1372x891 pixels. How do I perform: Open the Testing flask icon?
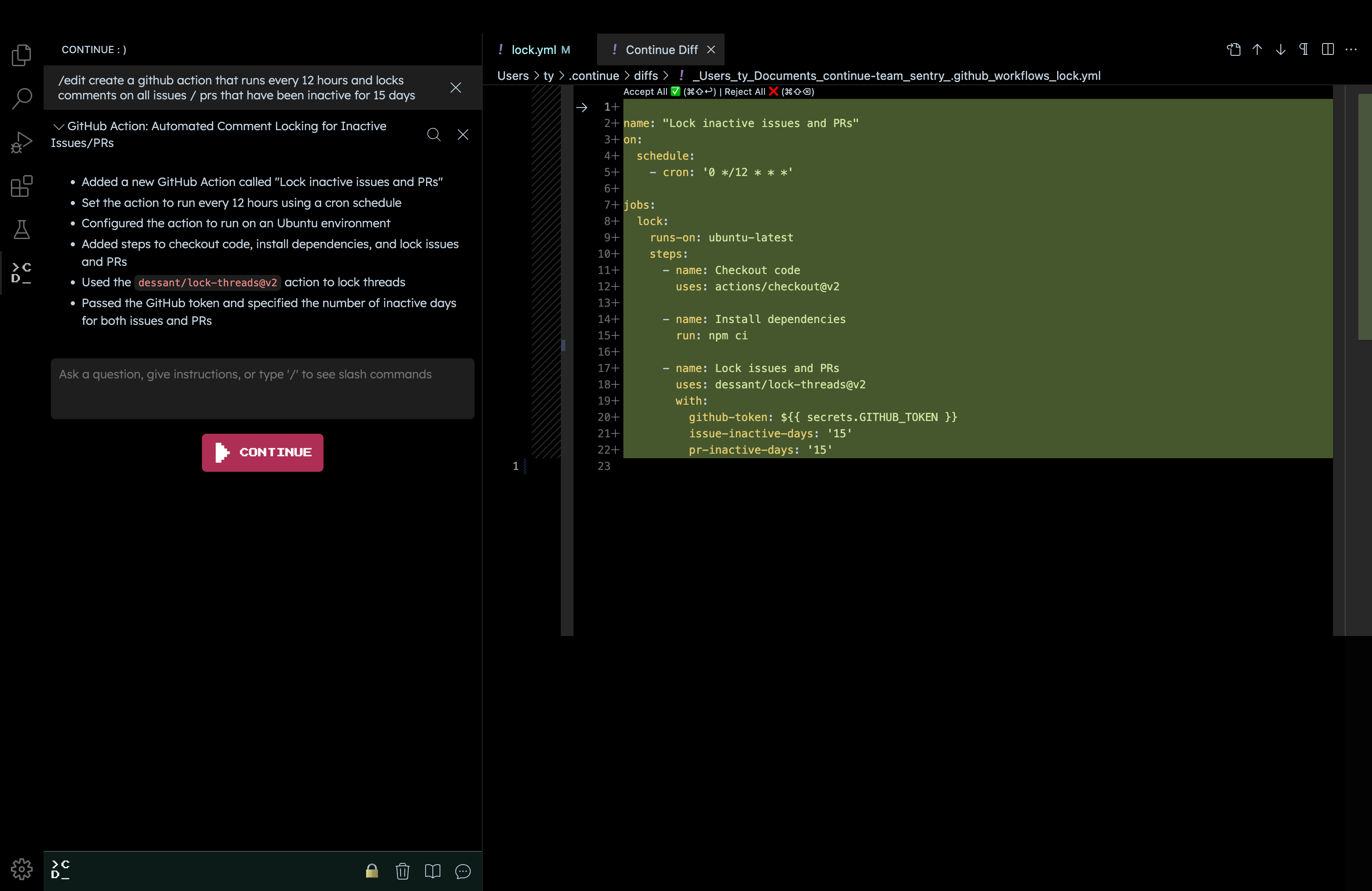[21, 230]
